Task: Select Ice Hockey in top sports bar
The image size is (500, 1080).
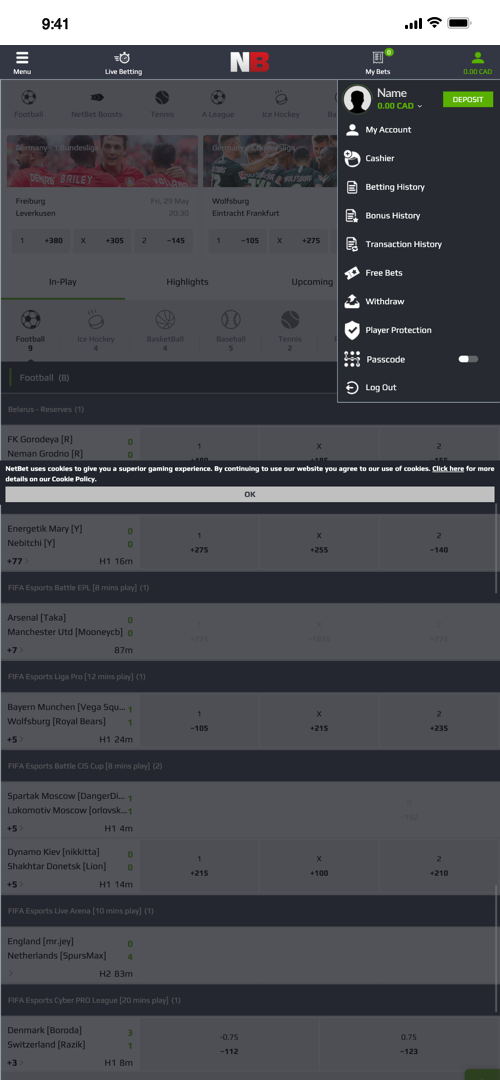Action: pyautogui.click(x=281, y=104)
